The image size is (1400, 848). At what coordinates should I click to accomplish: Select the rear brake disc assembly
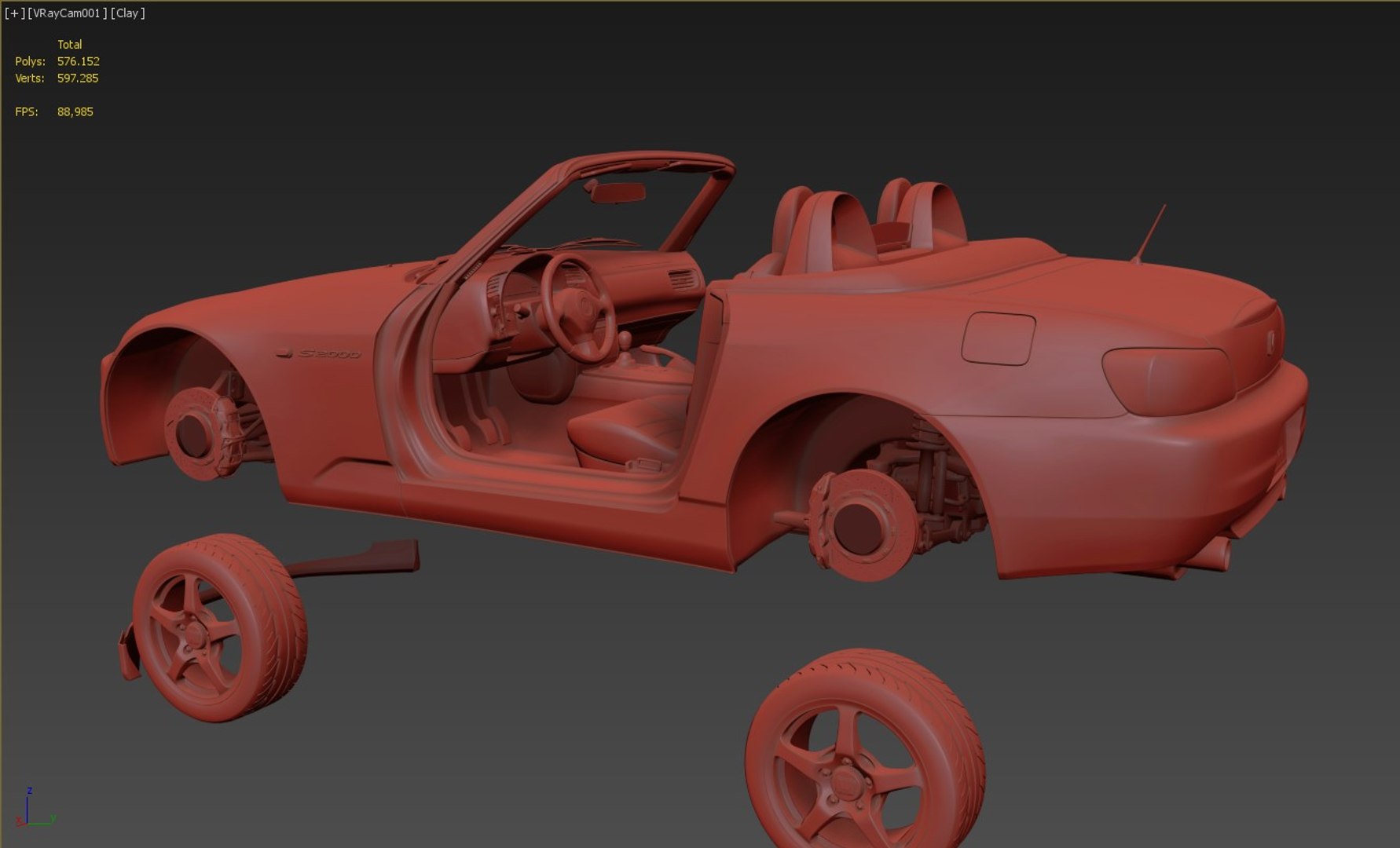coord(862,525)
